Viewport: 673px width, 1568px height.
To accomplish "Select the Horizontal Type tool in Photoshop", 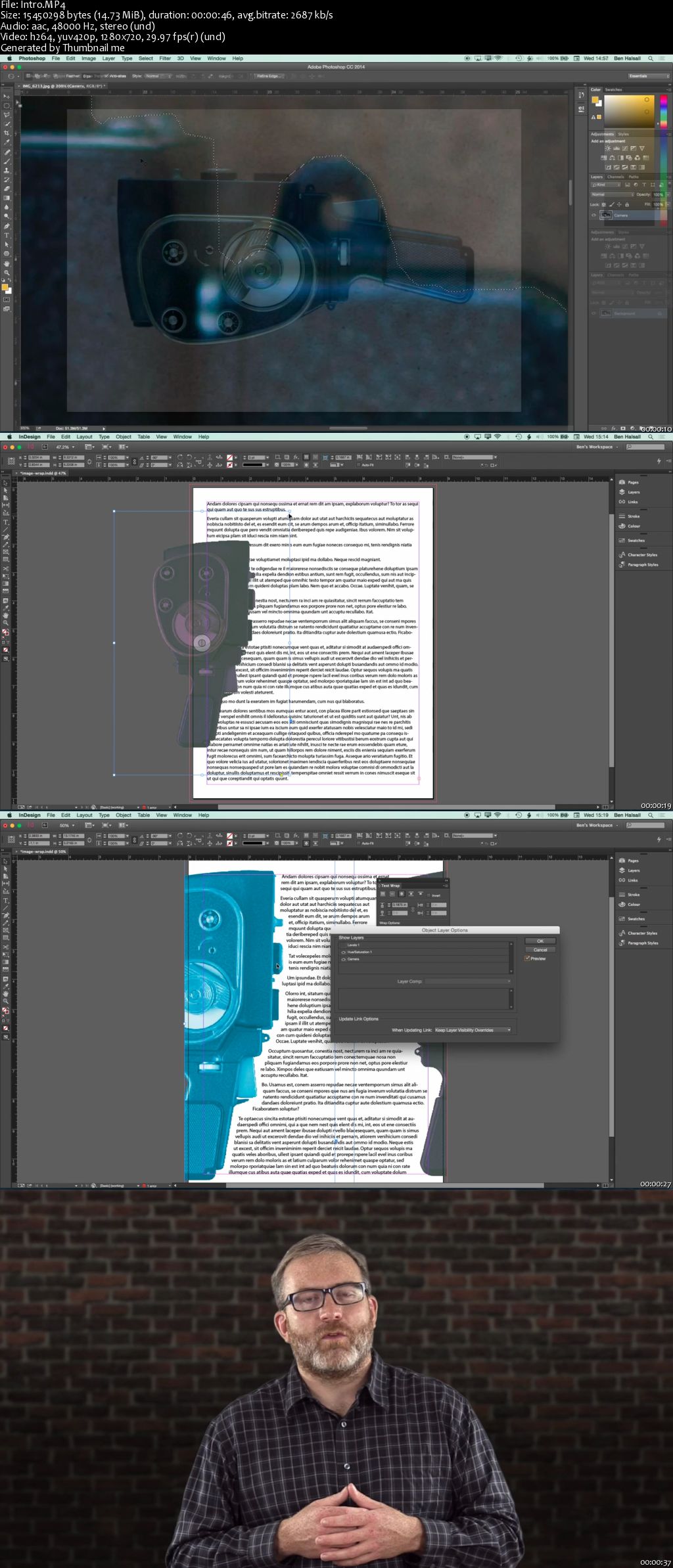I will 7,235.
